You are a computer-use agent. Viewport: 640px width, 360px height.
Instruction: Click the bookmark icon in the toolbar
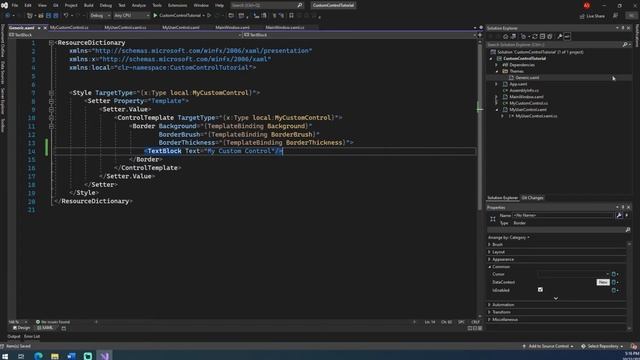click(x=291, y=16)
